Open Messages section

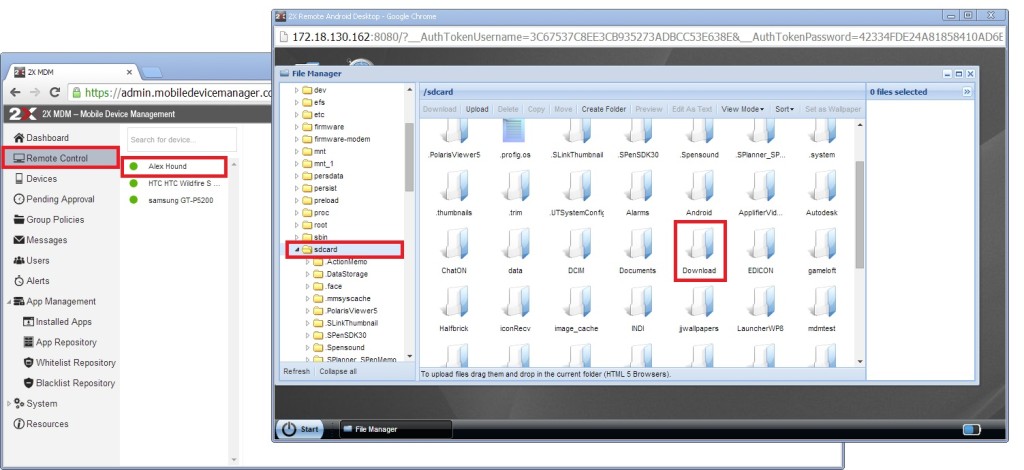click(40, 240)
